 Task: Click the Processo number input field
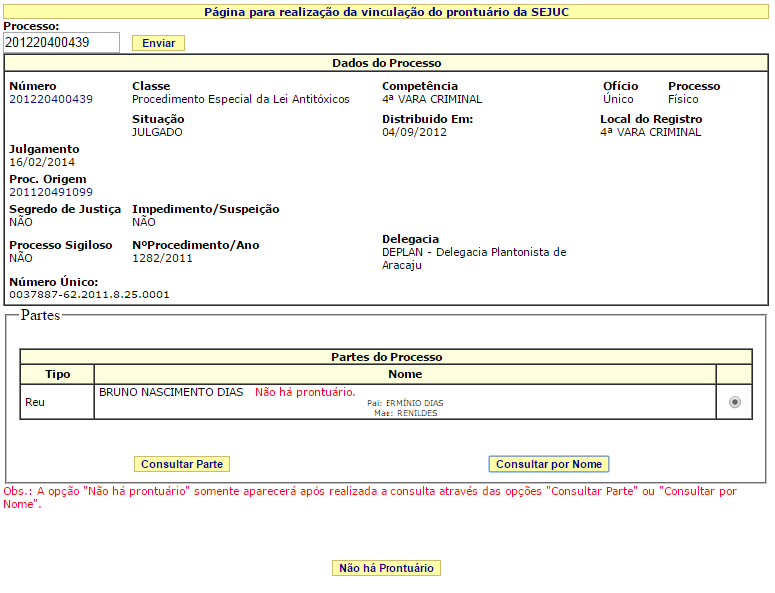click(x=61, y=43)
